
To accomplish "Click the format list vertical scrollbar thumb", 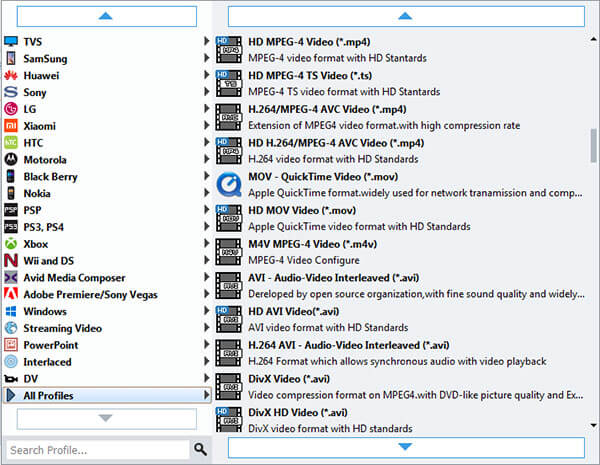I will [x=593, y=144].
